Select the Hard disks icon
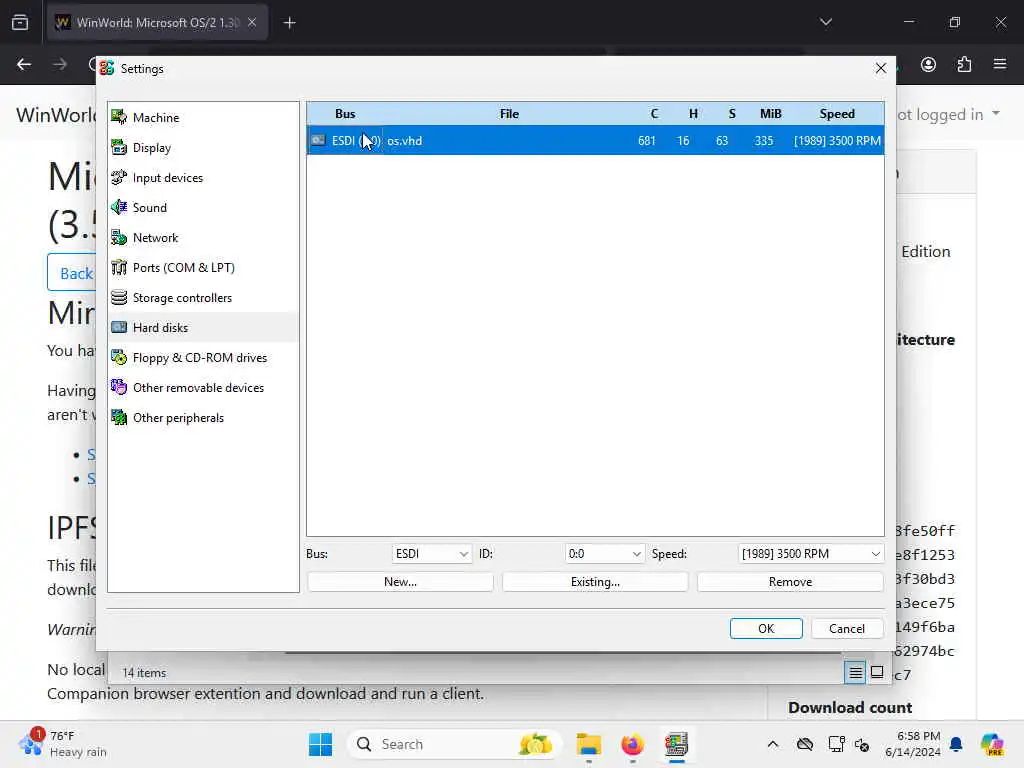1024x768 pixels. [119, 327]
